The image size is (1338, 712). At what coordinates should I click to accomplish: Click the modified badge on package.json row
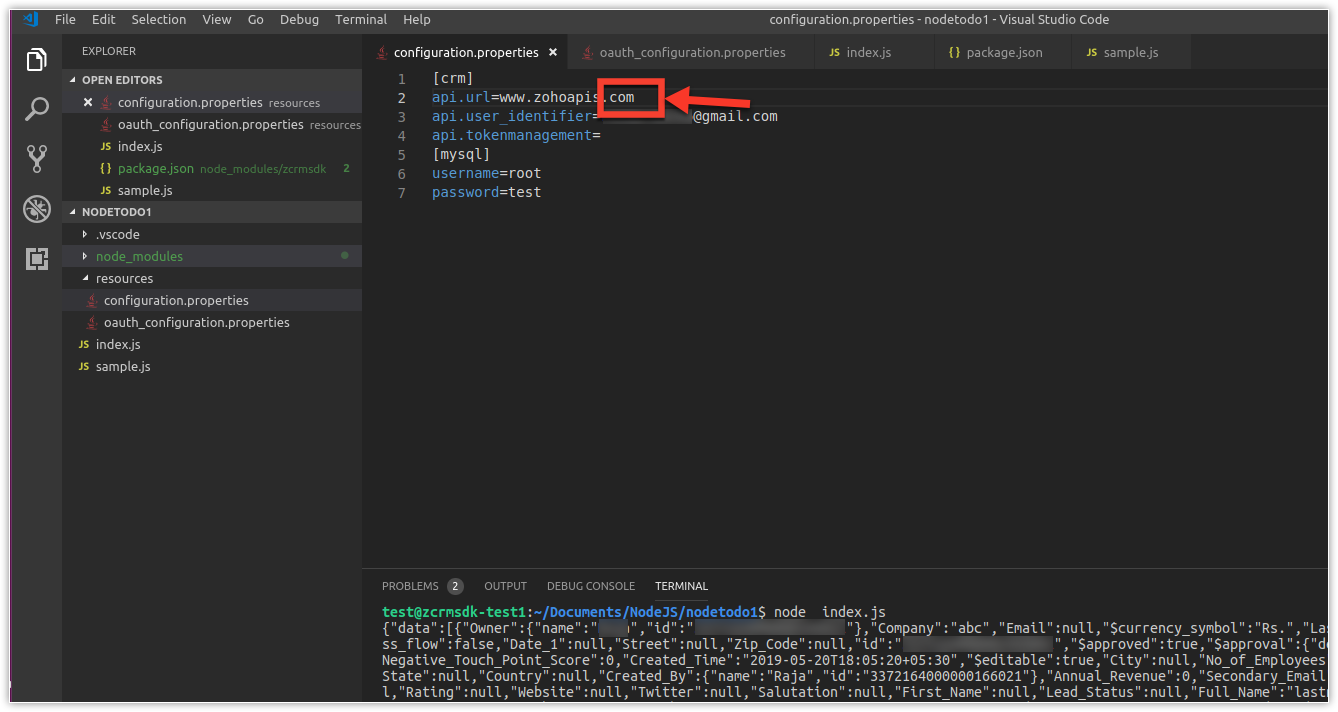pyautogui.click(x=346, y=168)
